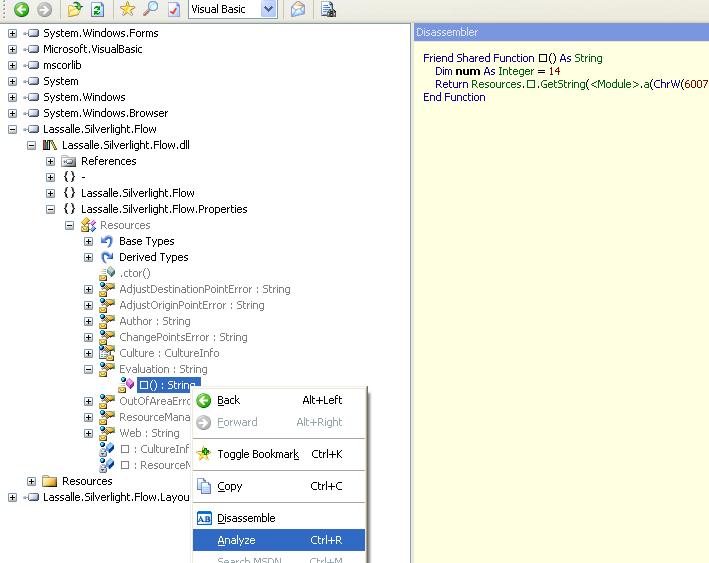Click the getter method icon under Evaluation
This screenshot has height=563, width=709.
pos(126,385)
